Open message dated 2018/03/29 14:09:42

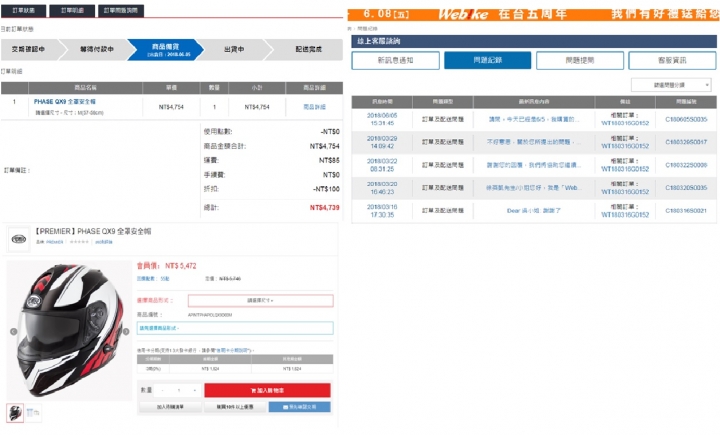click(382, 142)
